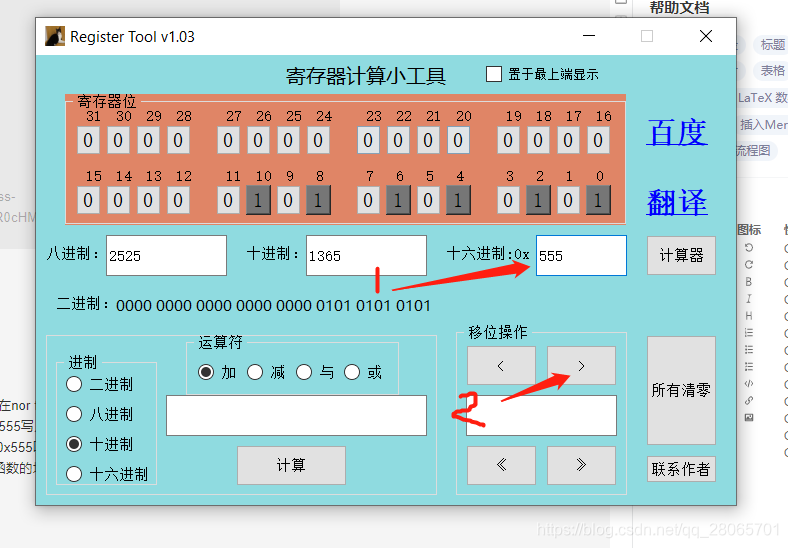Image resolution: width=788 pixels, height=548 pixels.
Task: Click the undo icon in the editor sidebar
Action: click(x=749, y=247)
